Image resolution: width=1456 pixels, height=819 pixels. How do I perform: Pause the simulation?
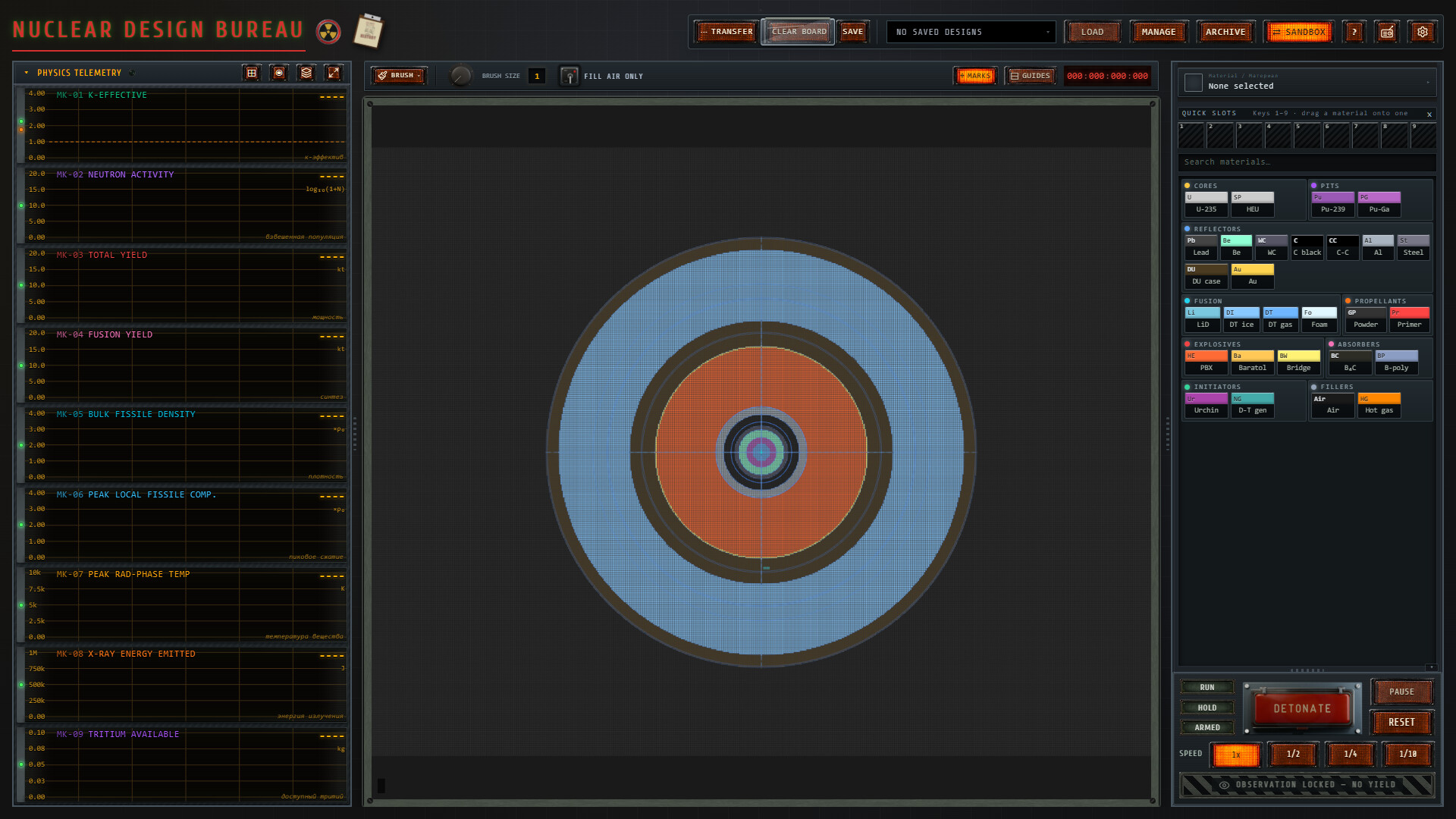[x=1401, y=692]
